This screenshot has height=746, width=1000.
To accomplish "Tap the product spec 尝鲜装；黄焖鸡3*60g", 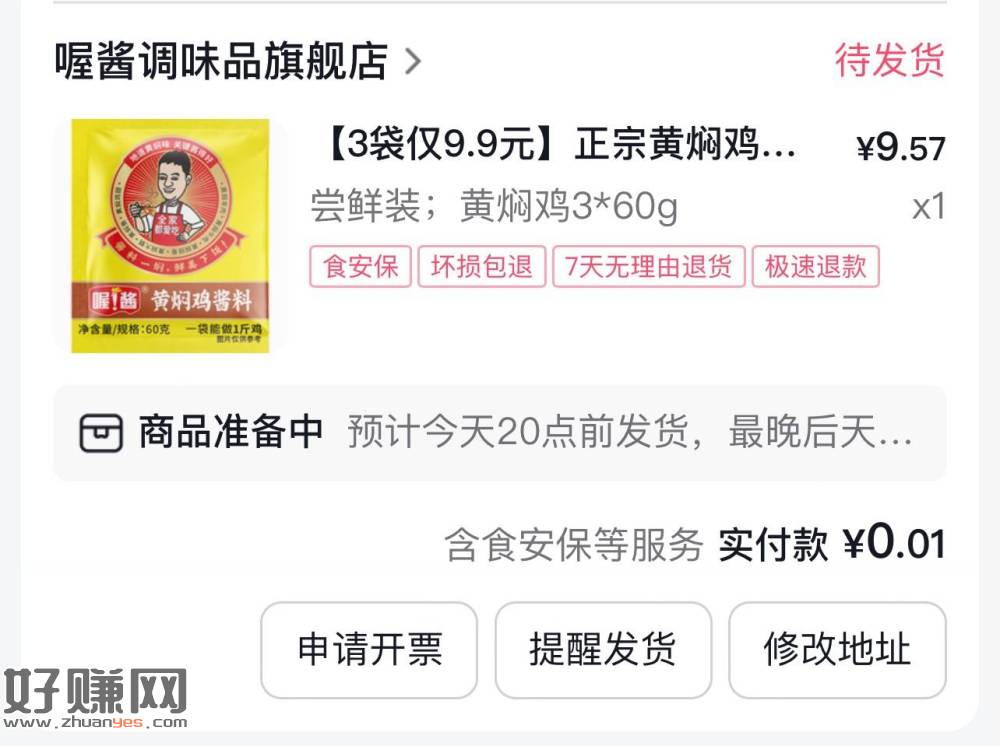I will coord(494,206).
